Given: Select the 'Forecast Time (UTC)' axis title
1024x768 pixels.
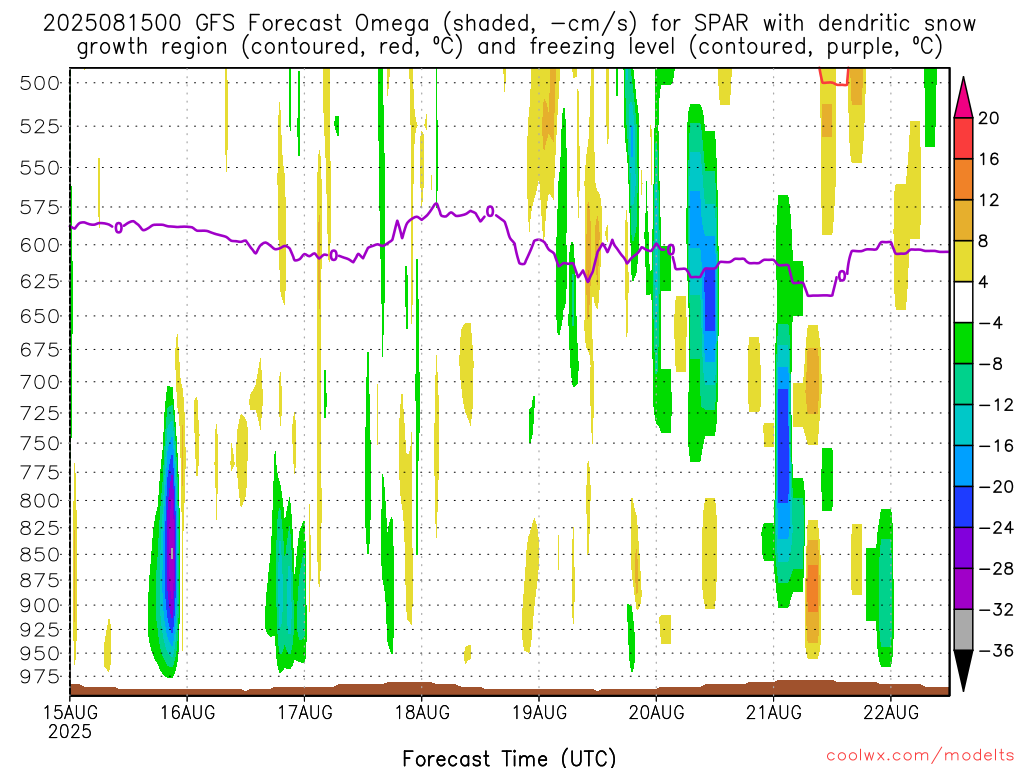Looking at the screenshot, I should 509,758.
